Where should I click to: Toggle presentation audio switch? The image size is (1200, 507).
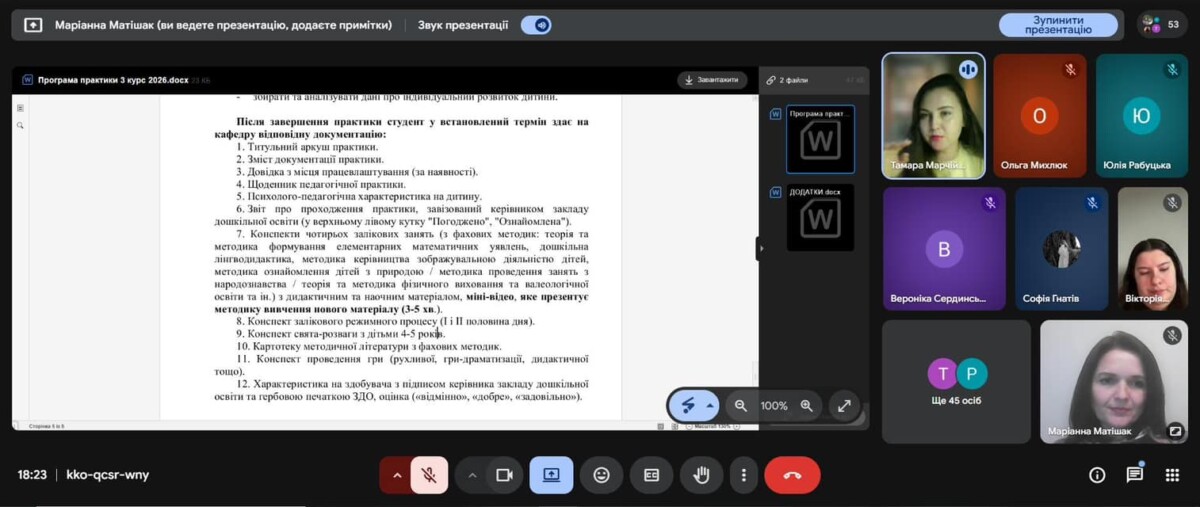click(x=536, y=25)
